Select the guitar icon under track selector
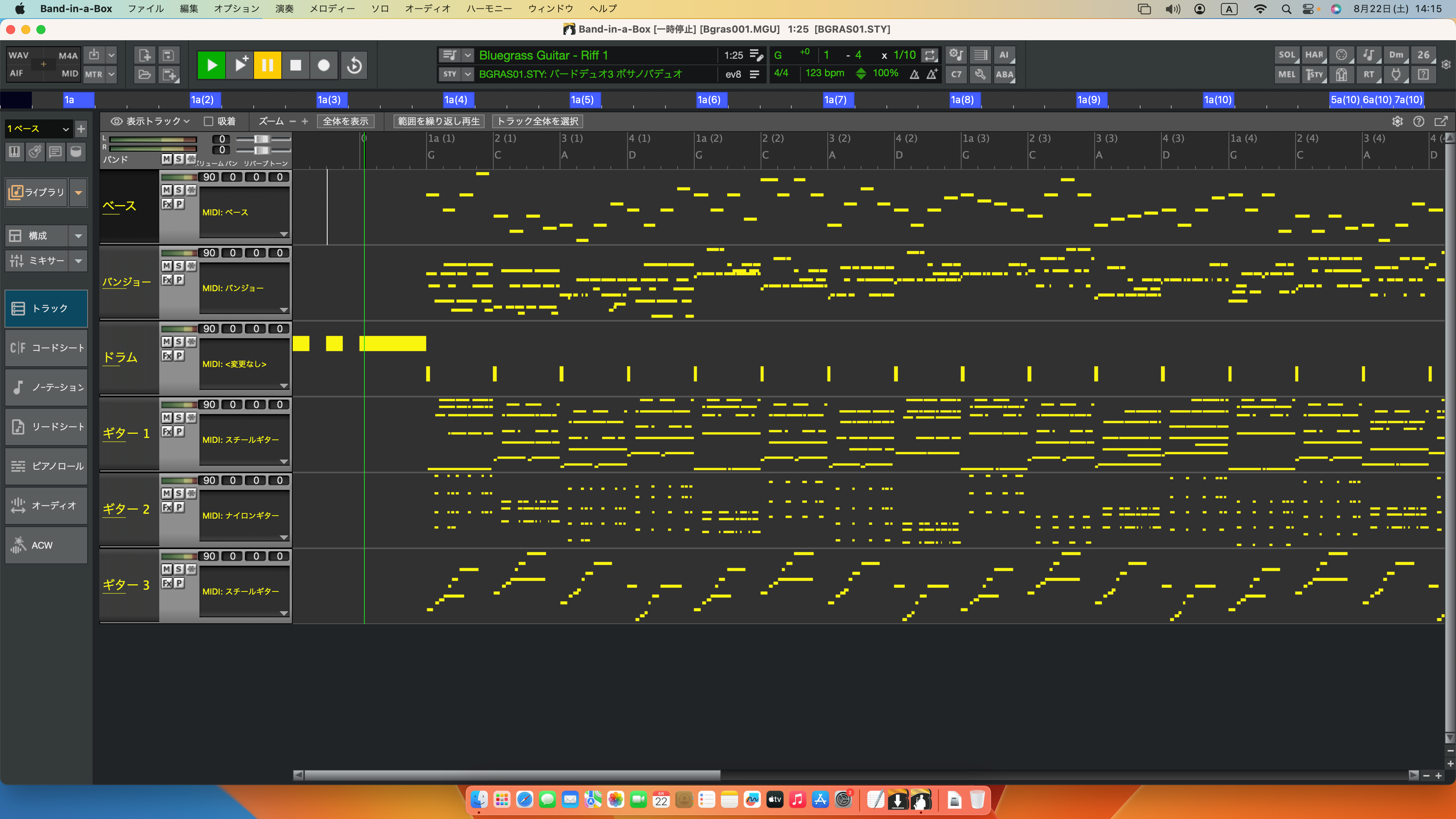The height and width of the screenshot is (819, 1456). [x=35, y=152]
